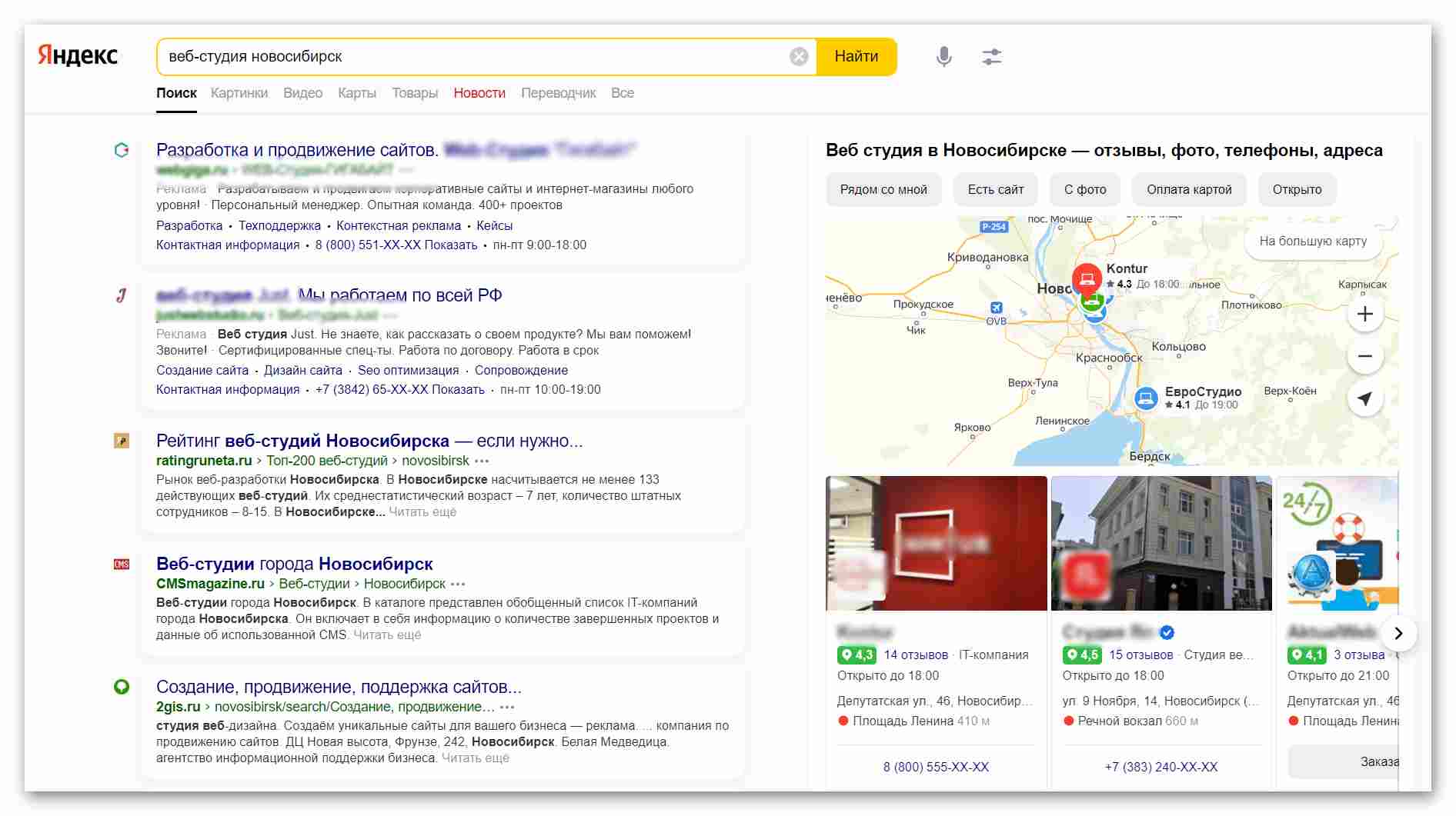
Task: Click the ratingruneta.ru favicon
Action: [x=122, y=441]
